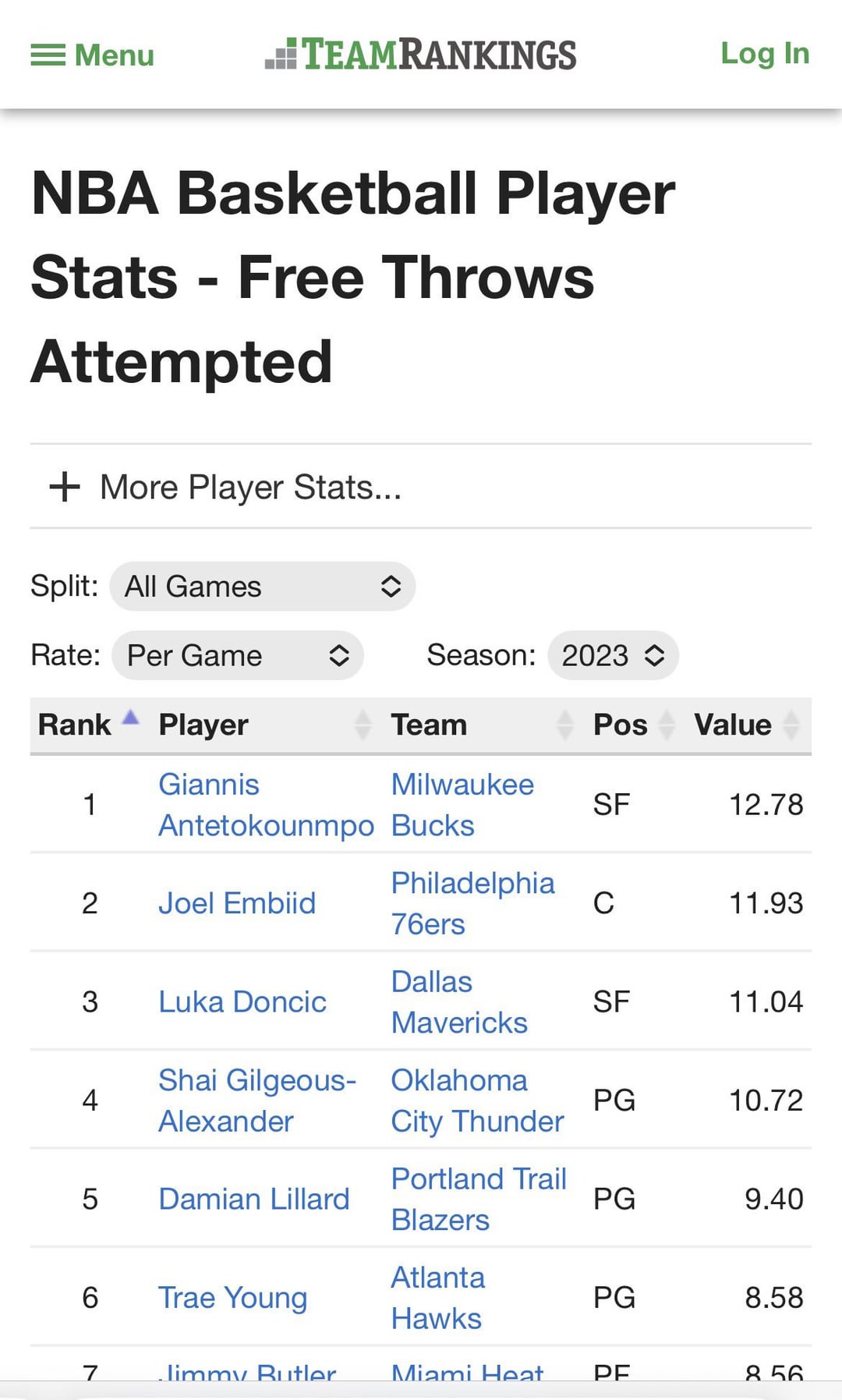Open Atlanta Hawks team page
The height and width of the screenshot is (1400, 842).
point(437,1298)
